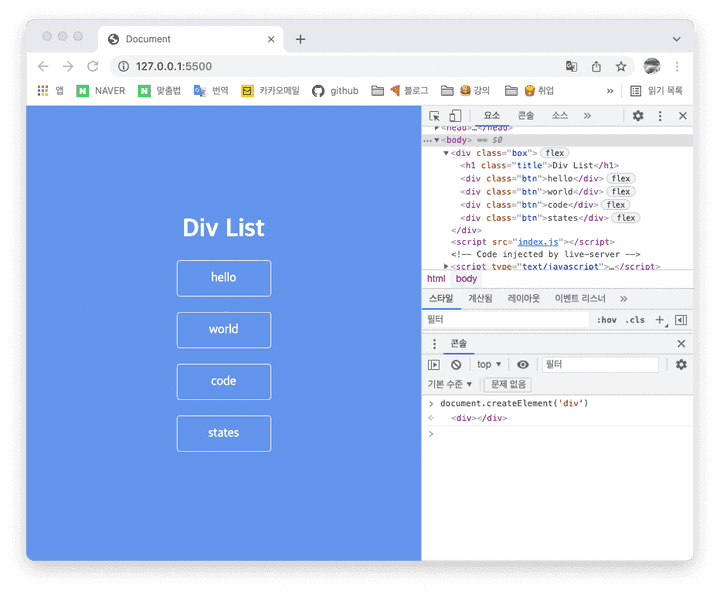Click the "hello" button on the page
The width and height of the screenshot is (720, 593).
coord(224,278)
